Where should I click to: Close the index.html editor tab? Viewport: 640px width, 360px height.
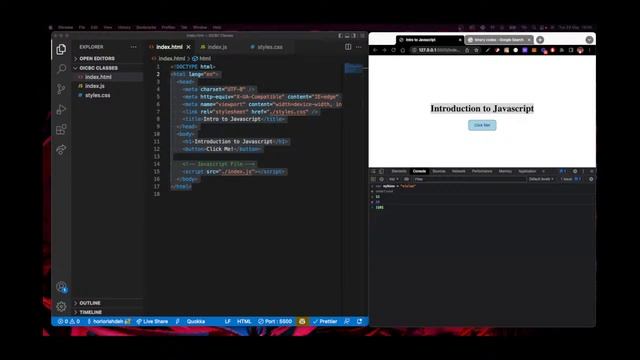(x=189, y=47)
